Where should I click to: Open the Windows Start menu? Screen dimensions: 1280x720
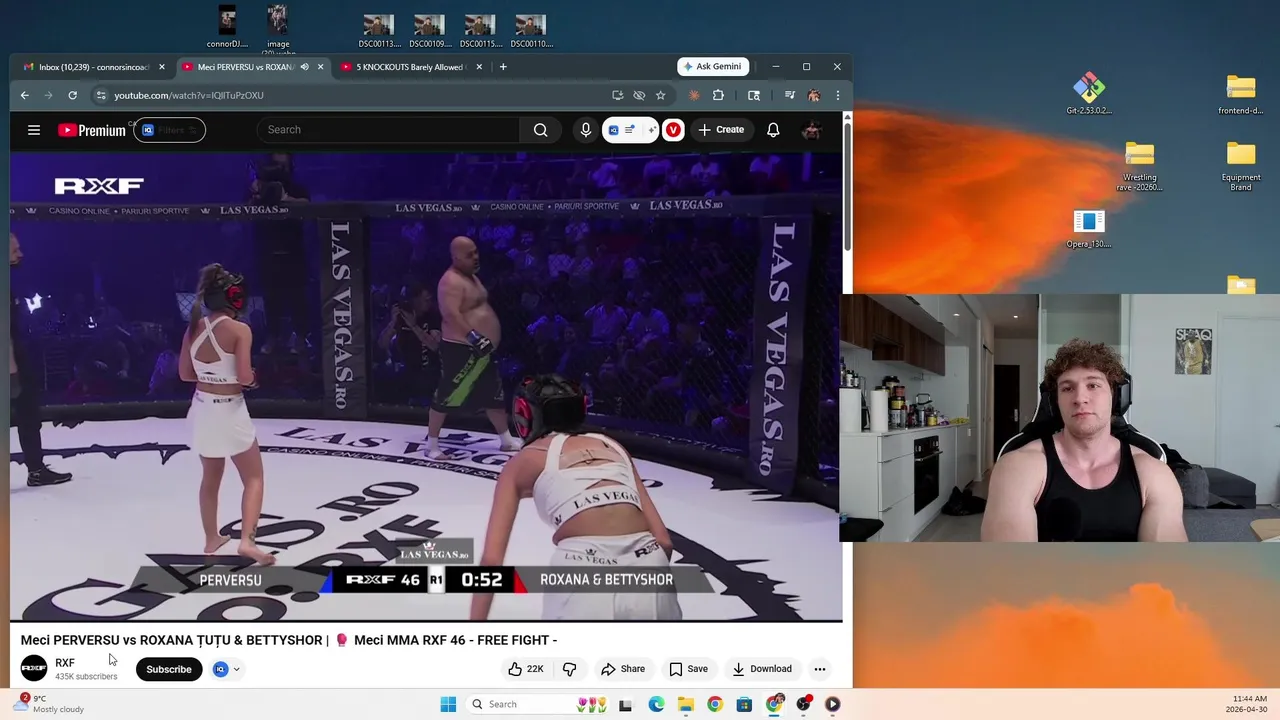(x=448, y=704)
